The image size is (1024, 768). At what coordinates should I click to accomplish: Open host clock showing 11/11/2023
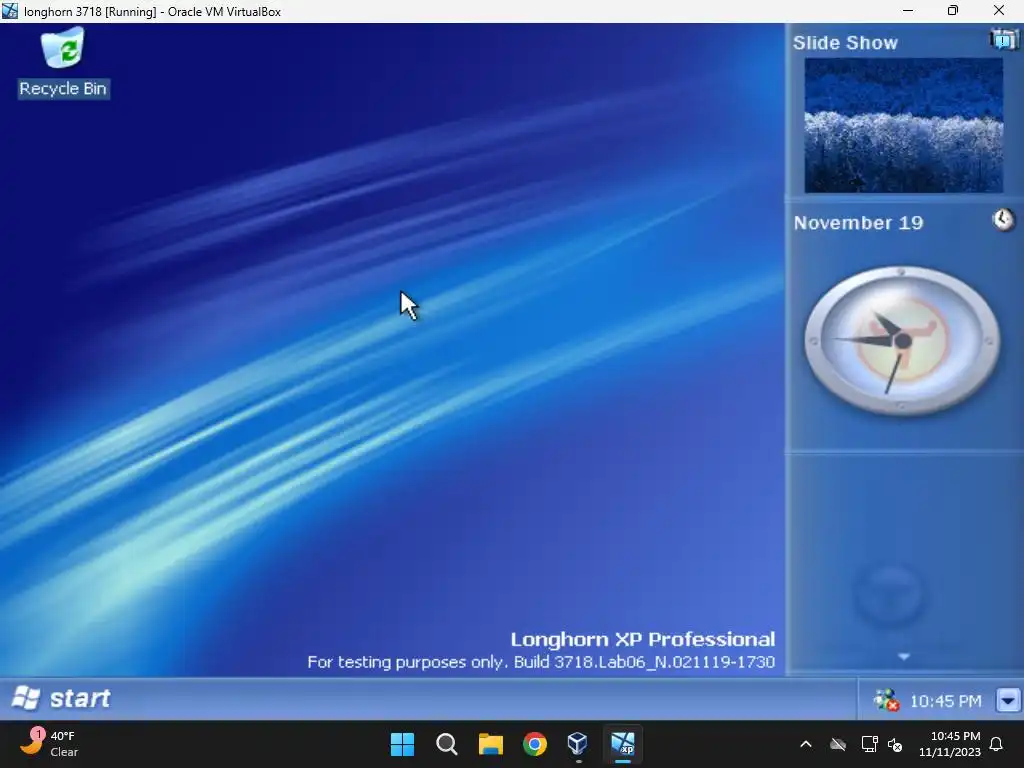coord(950,744)
